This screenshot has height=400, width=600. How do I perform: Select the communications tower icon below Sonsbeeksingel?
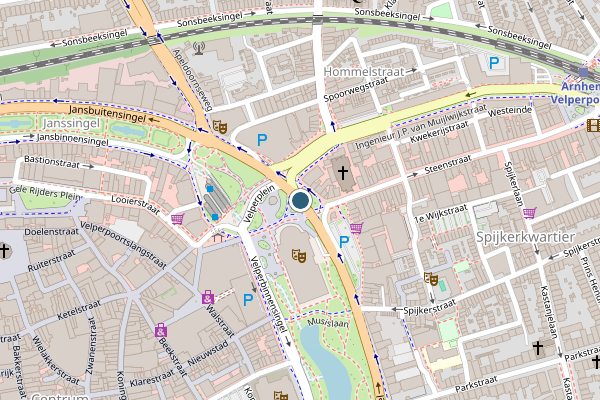[x=199, y=48]
